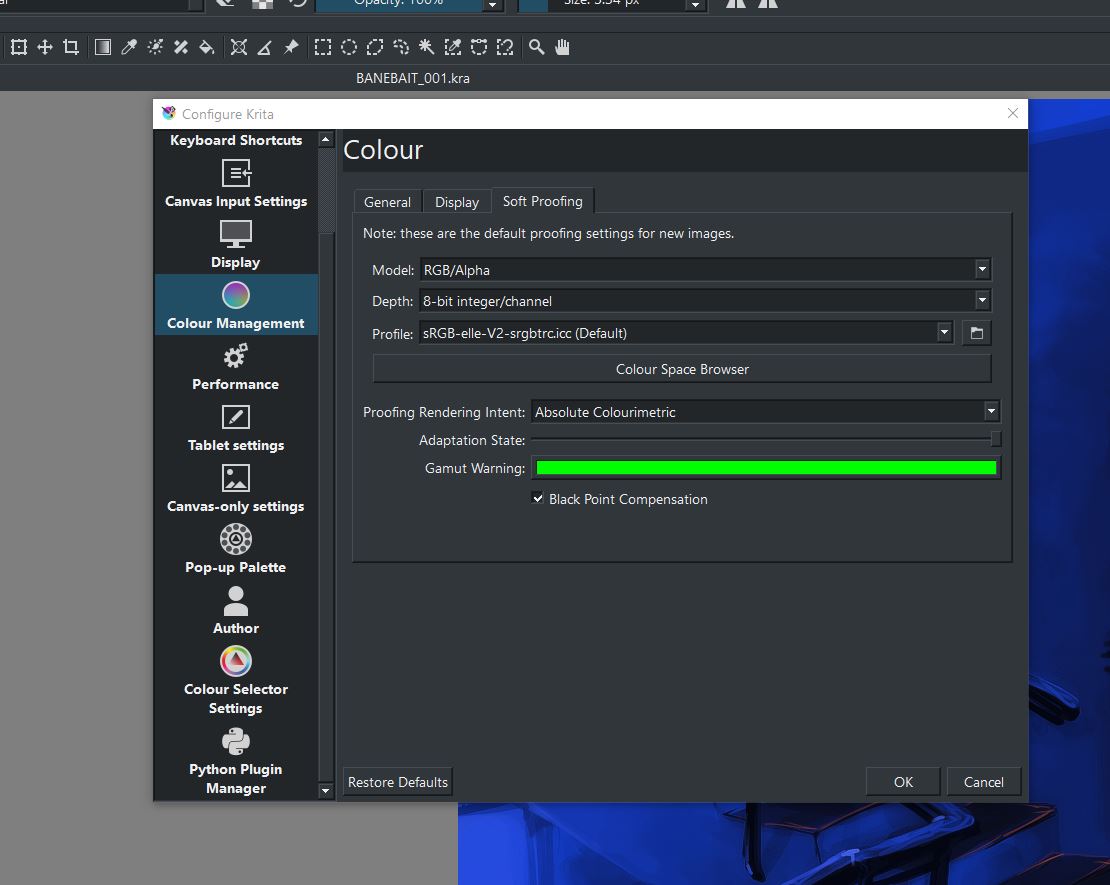
Task: Browse for profile file with folder icon
Action: 976,333
